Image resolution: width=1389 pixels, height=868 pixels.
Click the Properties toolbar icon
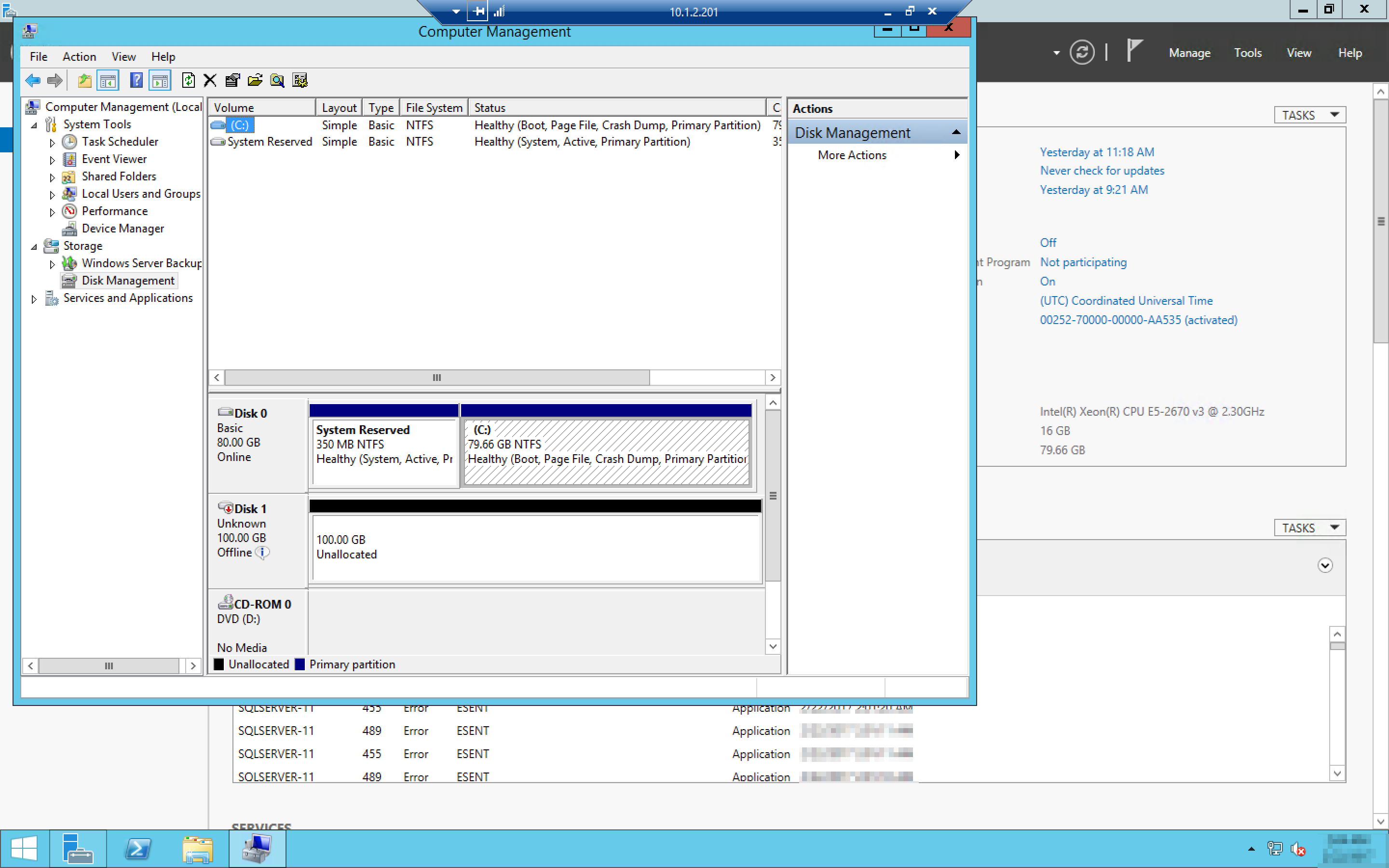coord(232,81)
